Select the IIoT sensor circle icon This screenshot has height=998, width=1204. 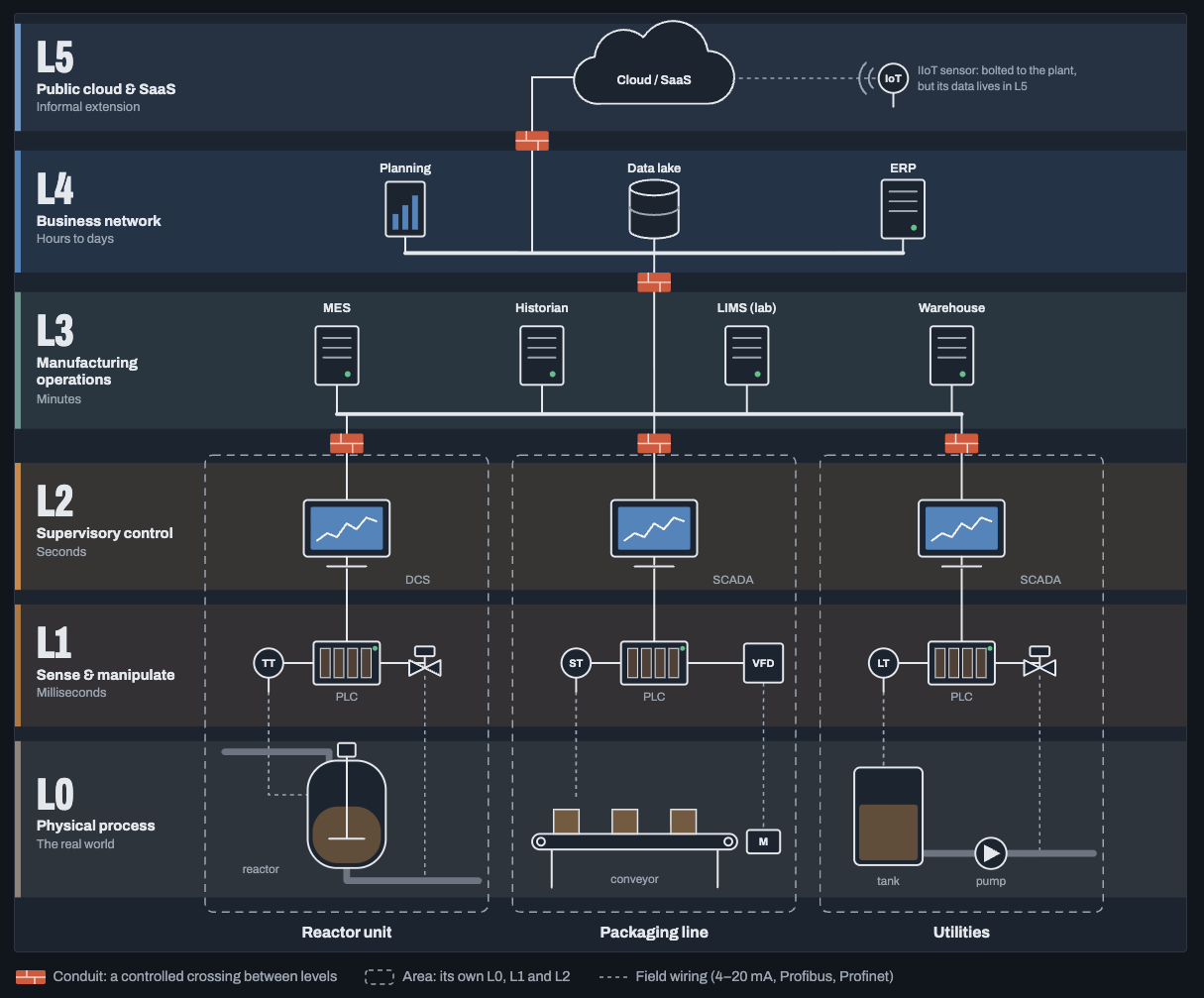tap(893, 77)
